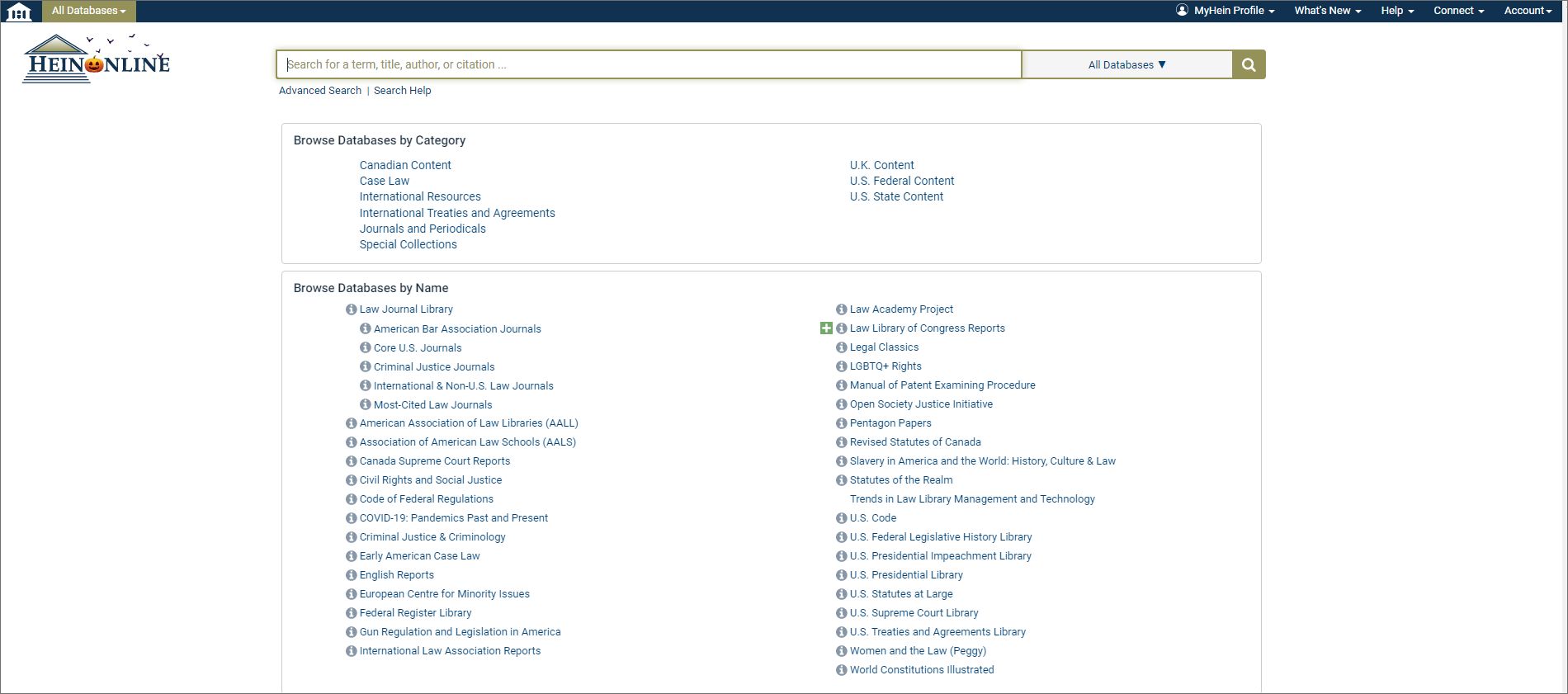1568x694 pixels.
Task: Open Trends in Law Library Management and Technology
Action: tap(972, 499)
